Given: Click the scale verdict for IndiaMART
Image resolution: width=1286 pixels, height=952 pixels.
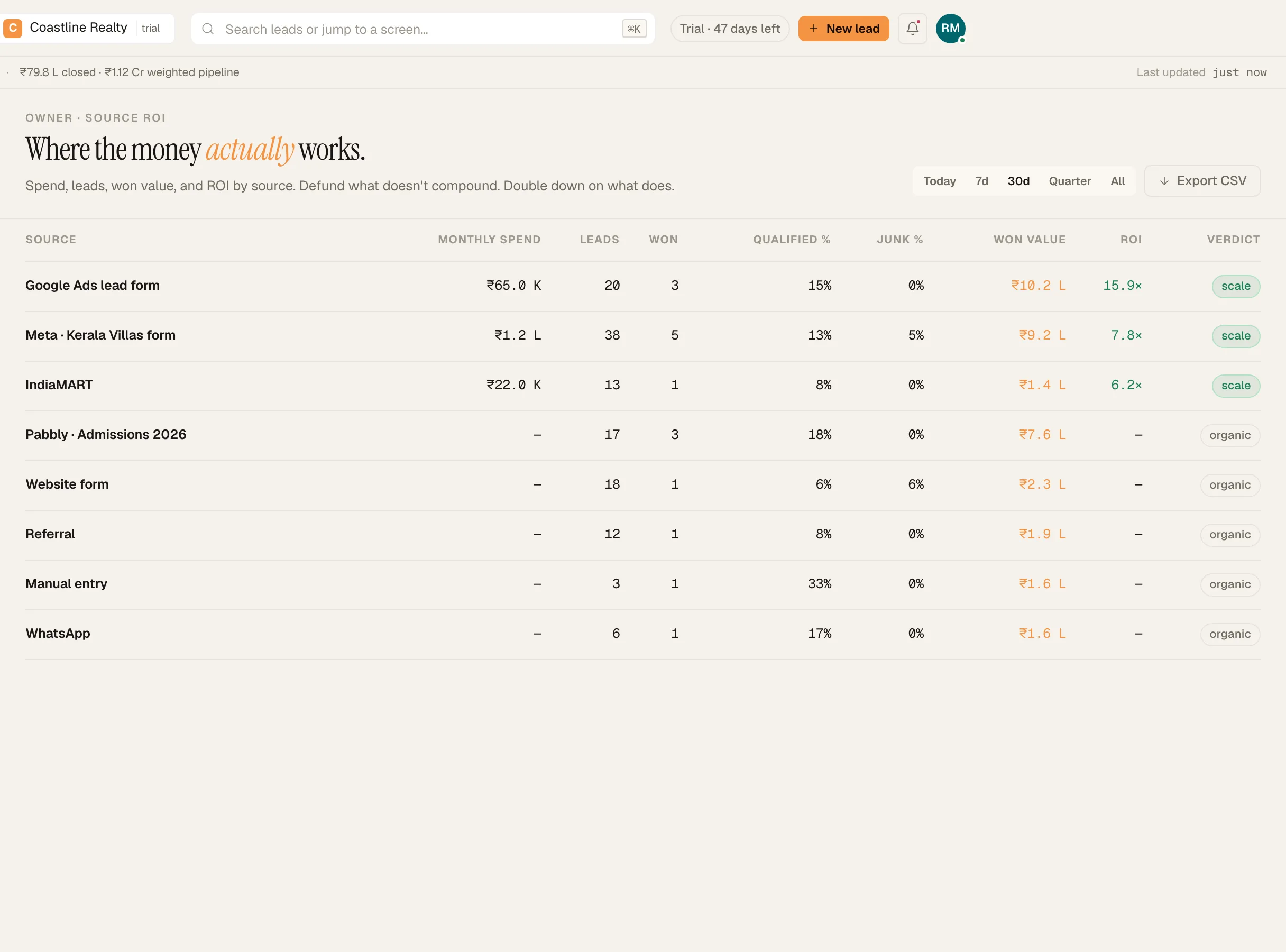Looking at the screenshot, I should point(1236,386).
